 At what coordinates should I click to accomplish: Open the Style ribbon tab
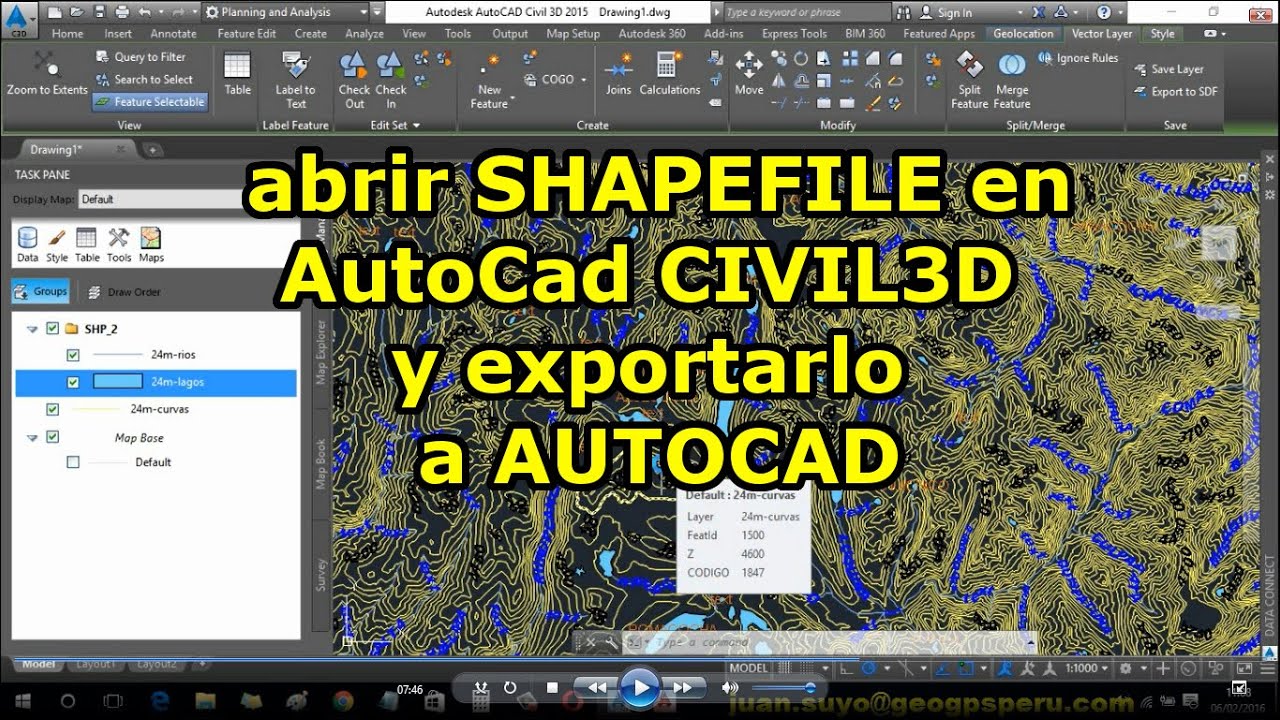tap(1162, 33)
